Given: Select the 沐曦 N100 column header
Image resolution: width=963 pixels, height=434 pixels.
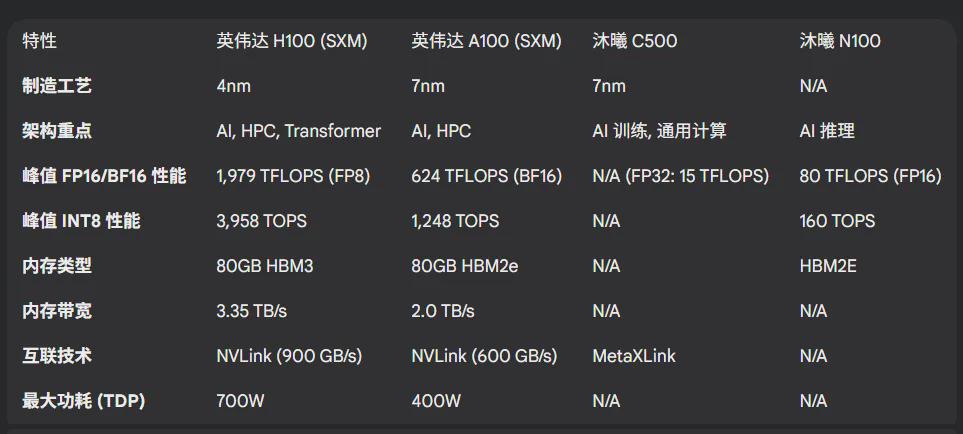Looking at the screenshot, I should (840, 41).
